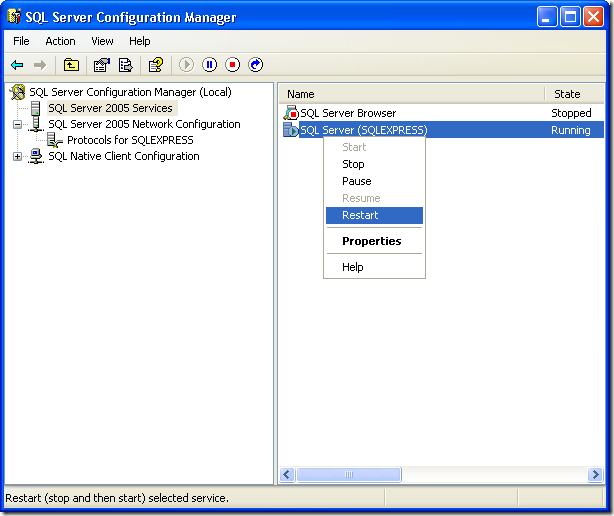
Task: Select Protocols for SQLEXPRESS tree item
Action: [x=130, y=140]
